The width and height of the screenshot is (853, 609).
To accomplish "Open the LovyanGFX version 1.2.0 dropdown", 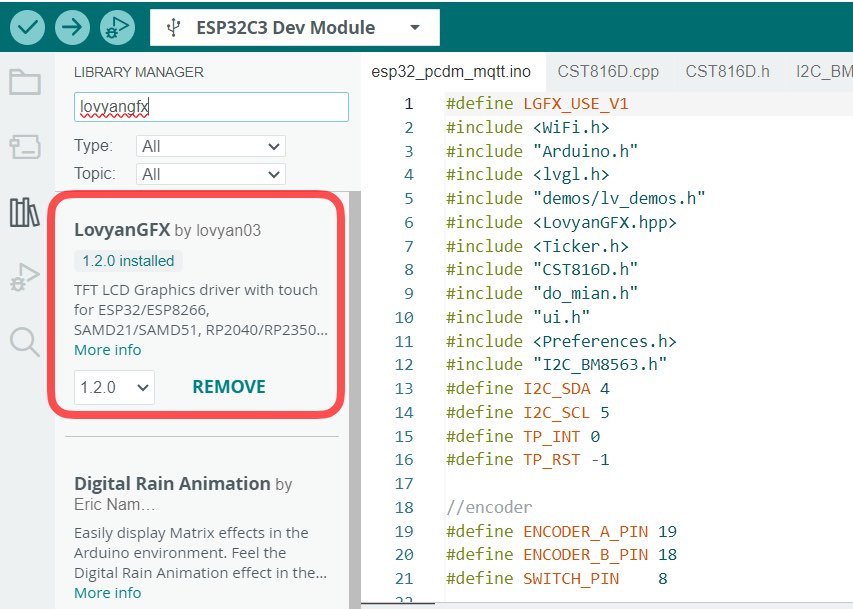I will click(x=114, y=387).
